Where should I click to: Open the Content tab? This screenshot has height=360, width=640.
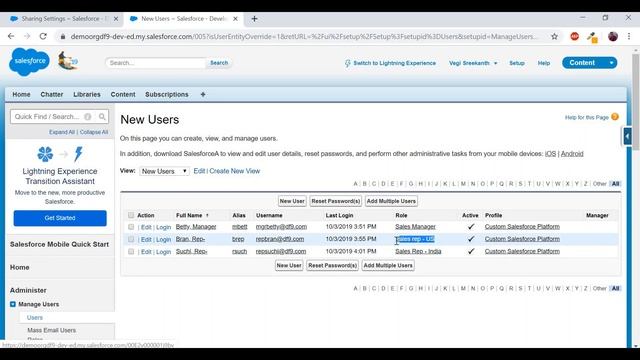123,94
